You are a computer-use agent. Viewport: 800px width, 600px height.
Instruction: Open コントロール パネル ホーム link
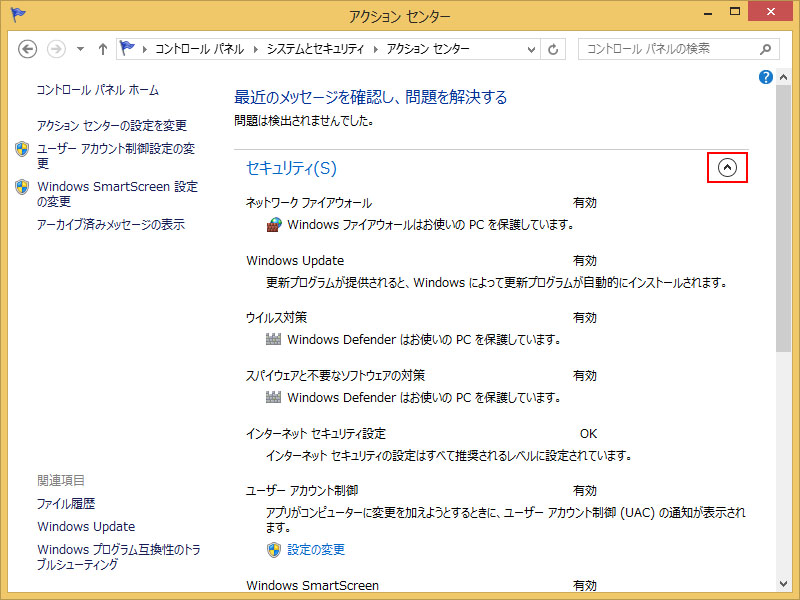click(97, 90)
